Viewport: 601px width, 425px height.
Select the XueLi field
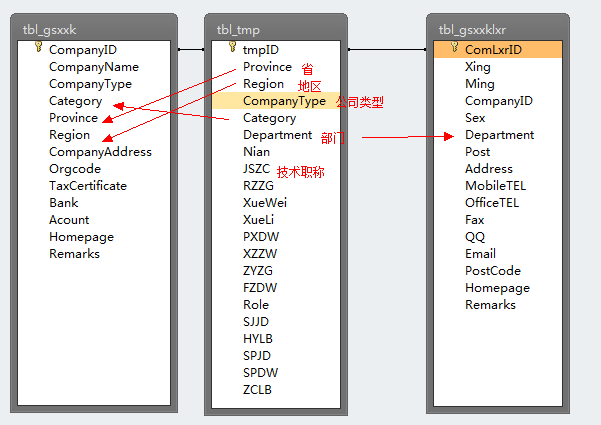point(259,220)
